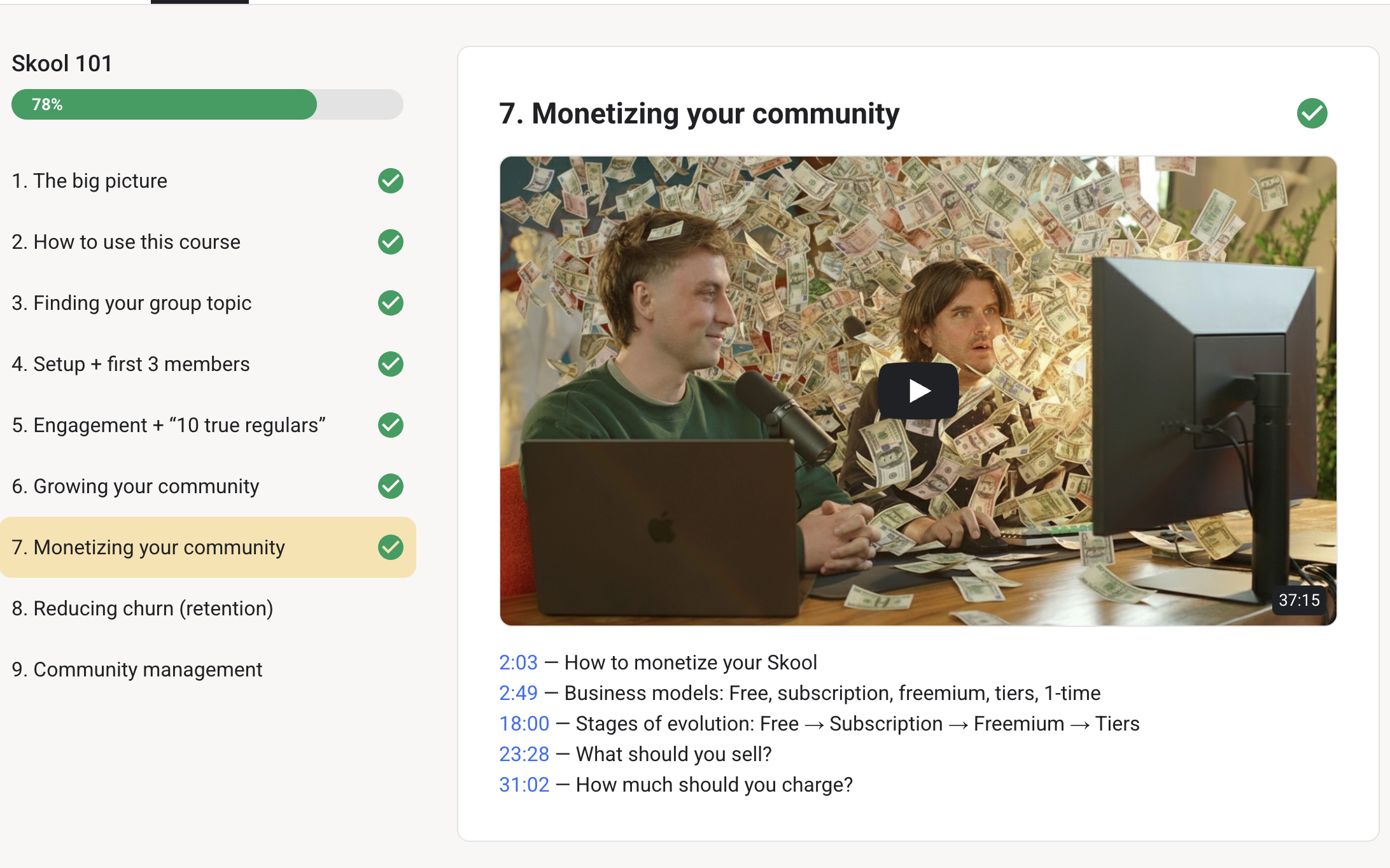This screenshot has width=1390, height=868.
Task: Click checkmark icon for The big picture
Action: [x=390, y=181]
